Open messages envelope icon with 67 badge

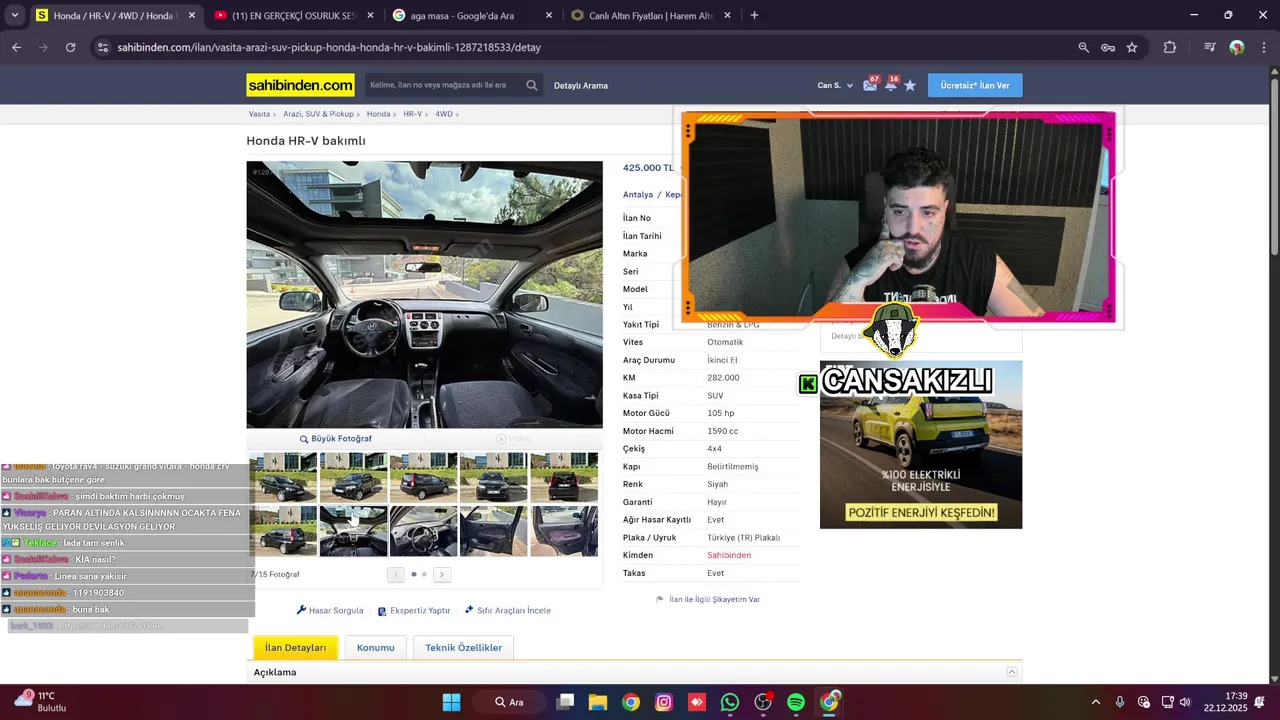[870, 85]
